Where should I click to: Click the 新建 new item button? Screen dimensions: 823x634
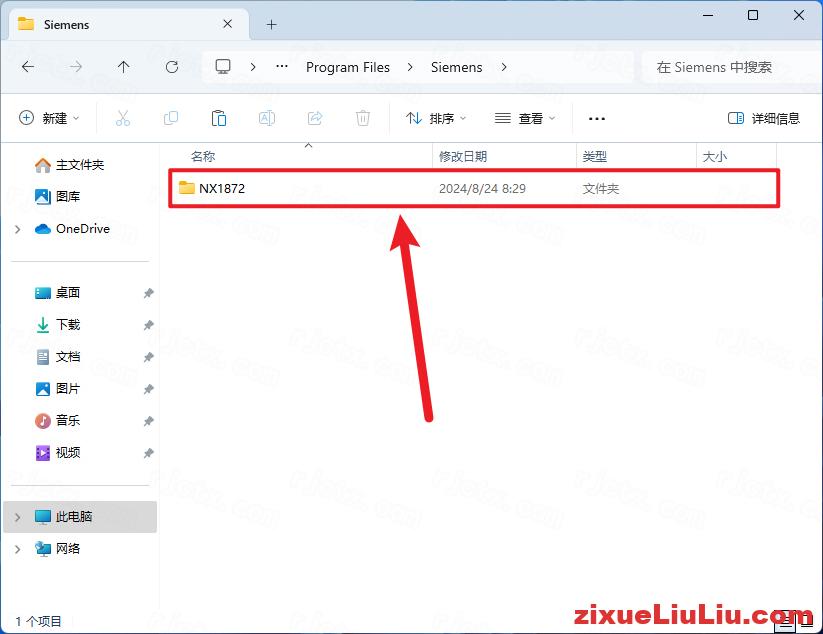point(48,118)
